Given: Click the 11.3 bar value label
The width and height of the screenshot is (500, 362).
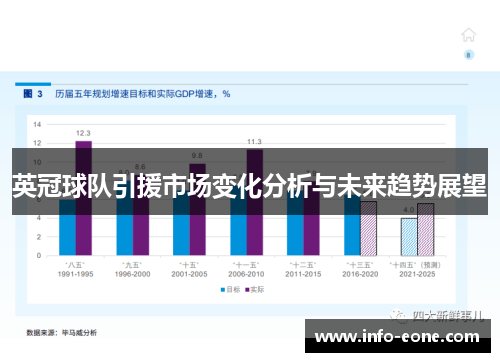Looking at the screenshot, I should [x=254, y=142].
